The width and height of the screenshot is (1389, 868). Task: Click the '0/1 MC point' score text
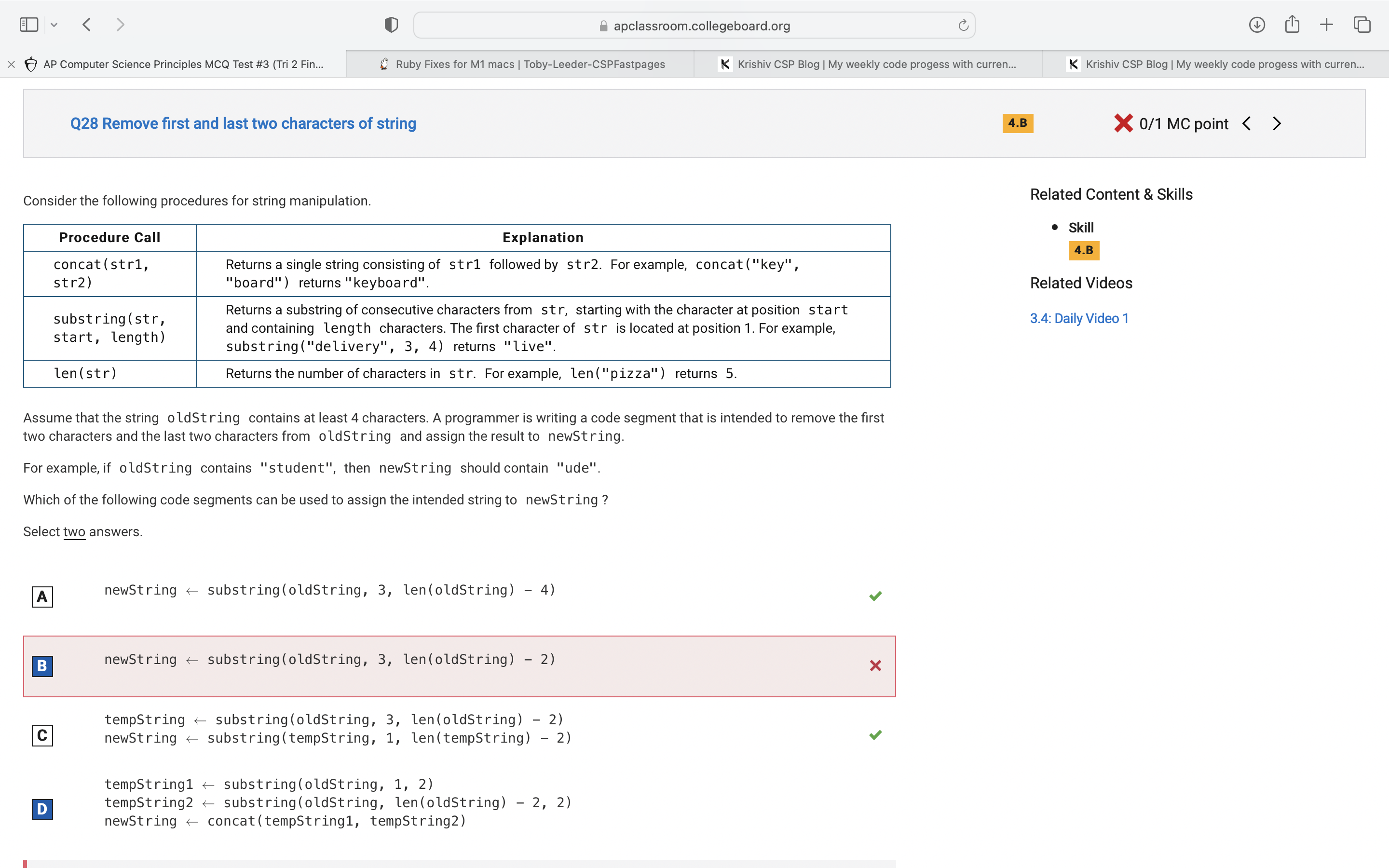click(1184, 124)
